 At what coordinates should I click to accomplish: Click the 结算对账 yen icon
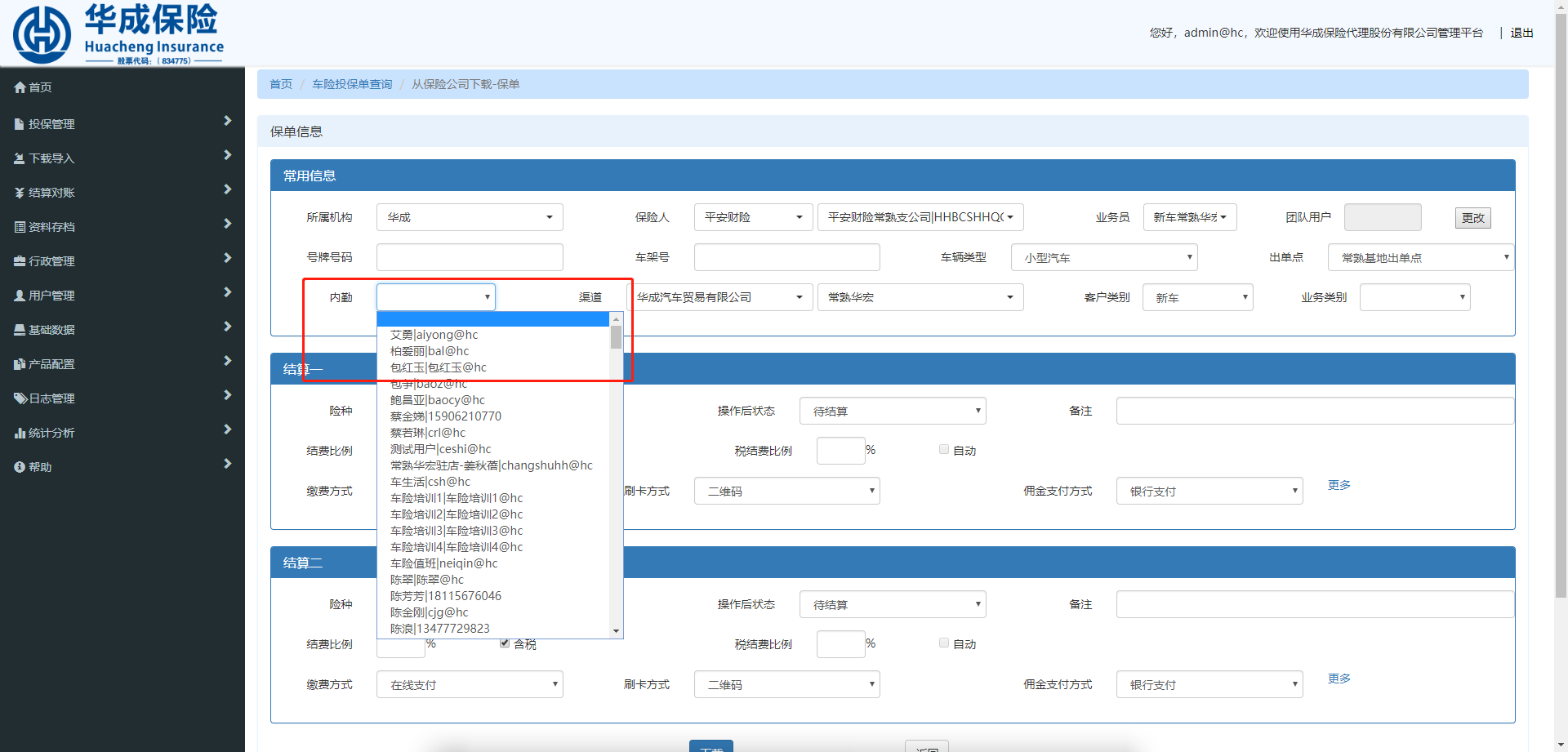(x=20, y=193)
